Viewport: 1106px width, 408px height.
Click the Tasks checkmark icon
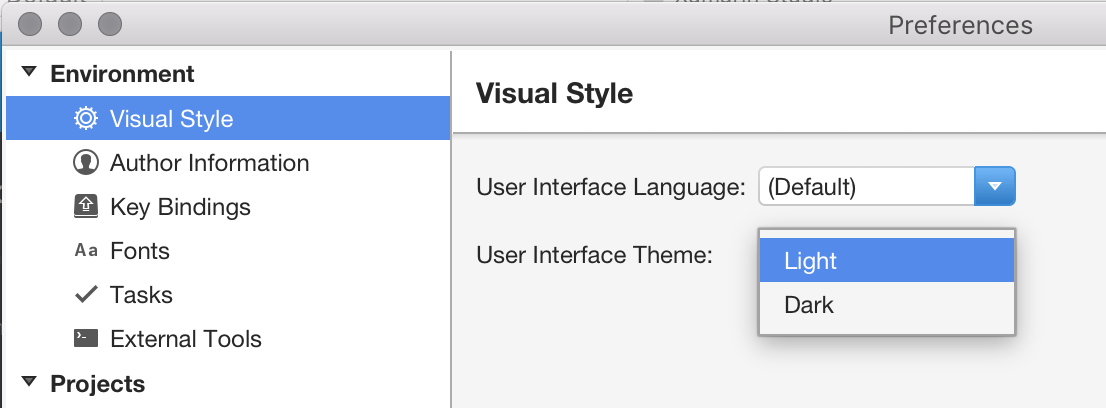86,295
